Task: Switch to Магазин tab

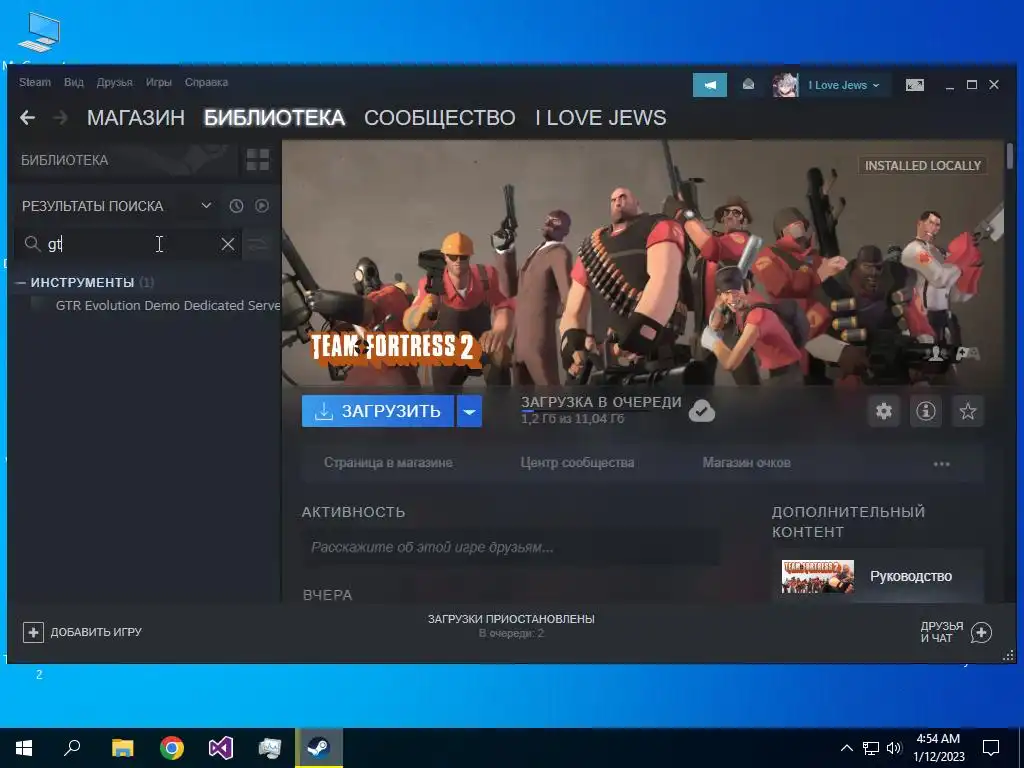Action: click(x=136, y=118)
